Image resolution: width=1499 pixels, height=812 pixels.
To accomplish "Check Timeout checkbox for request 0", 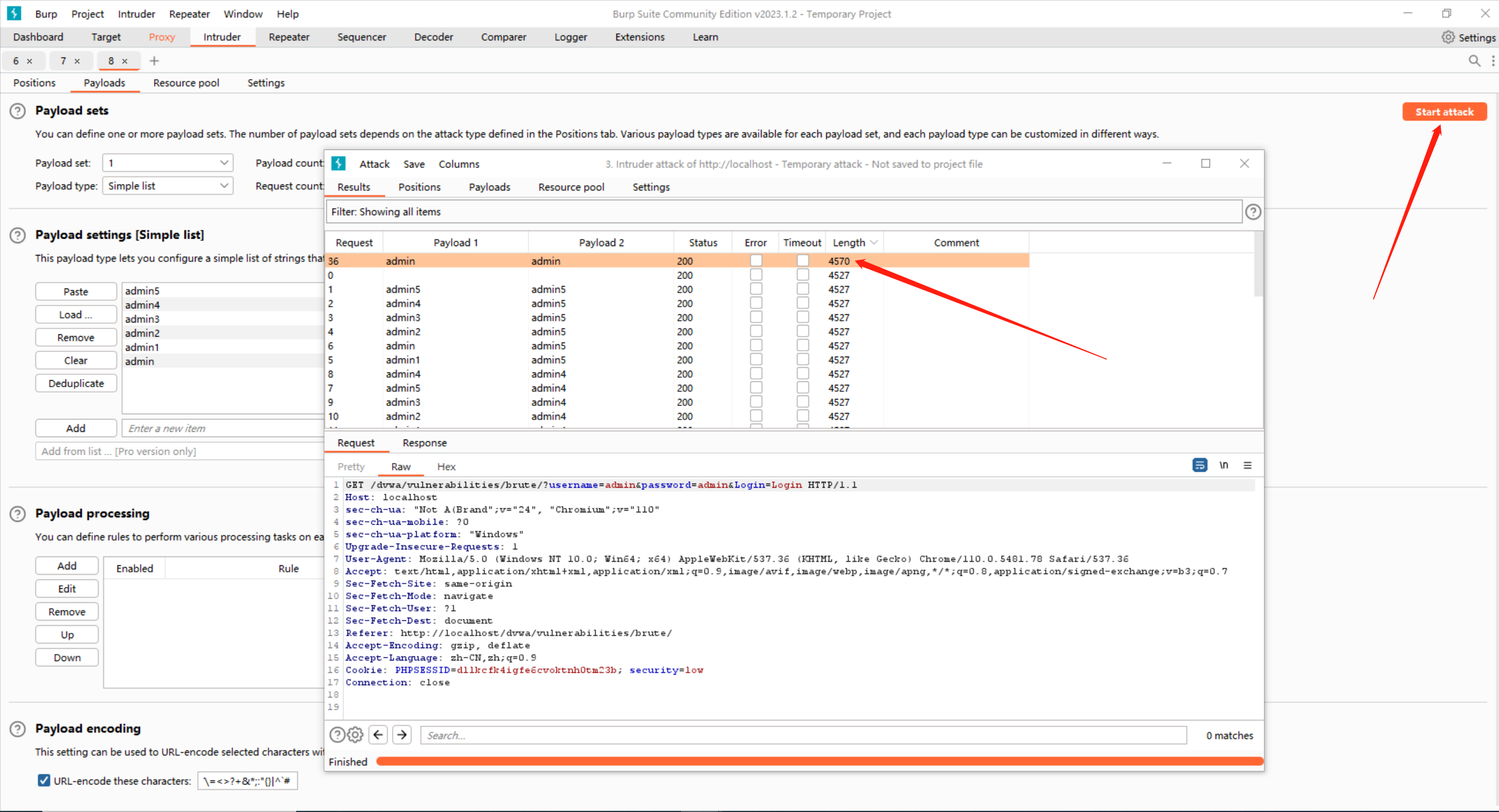I will (x=802, y=275).
